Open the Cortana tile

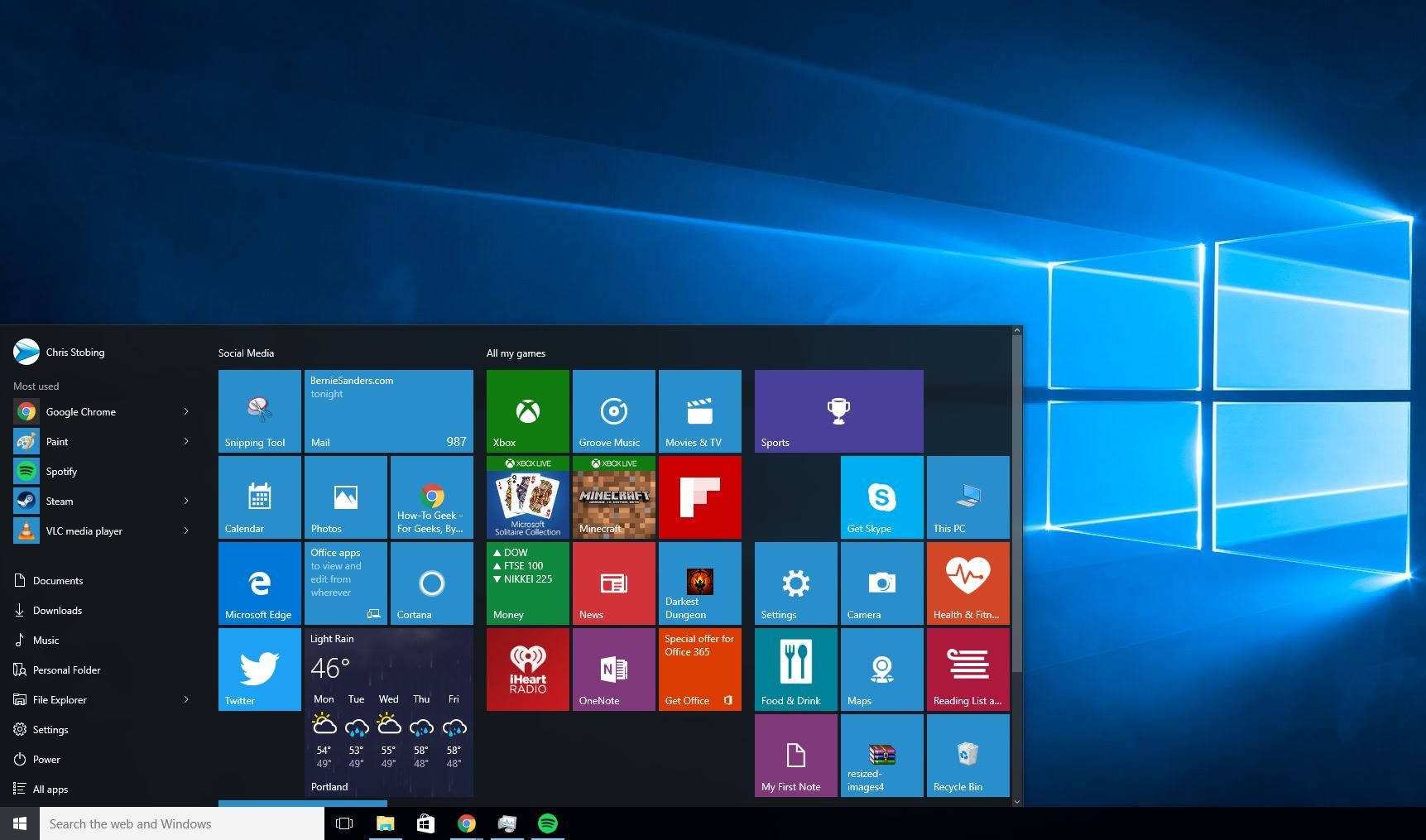(432, 583)
